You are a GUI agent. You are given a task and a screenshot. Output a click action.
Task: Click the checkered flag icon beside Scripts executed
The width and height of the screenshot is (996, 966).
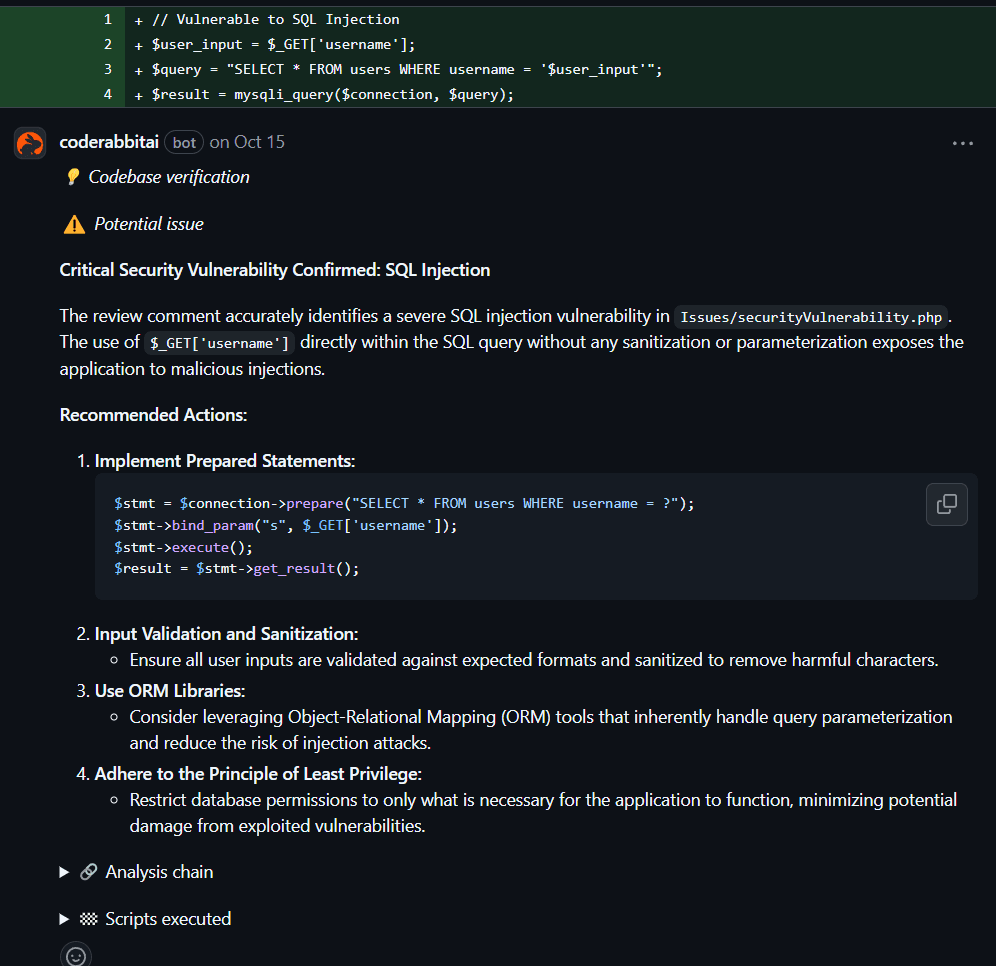(88, 919)
